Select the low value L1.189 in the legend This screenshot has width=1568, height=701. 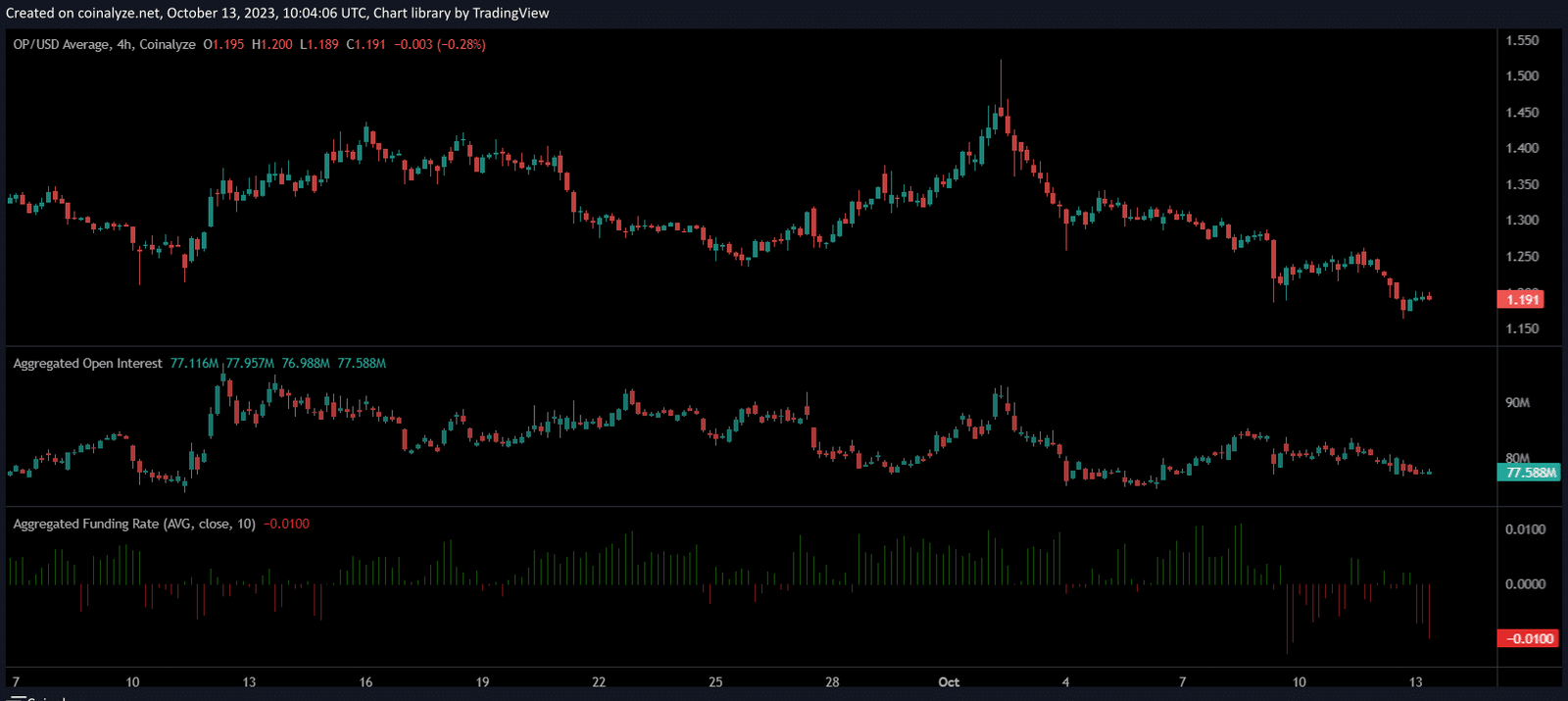pos(318,44)
